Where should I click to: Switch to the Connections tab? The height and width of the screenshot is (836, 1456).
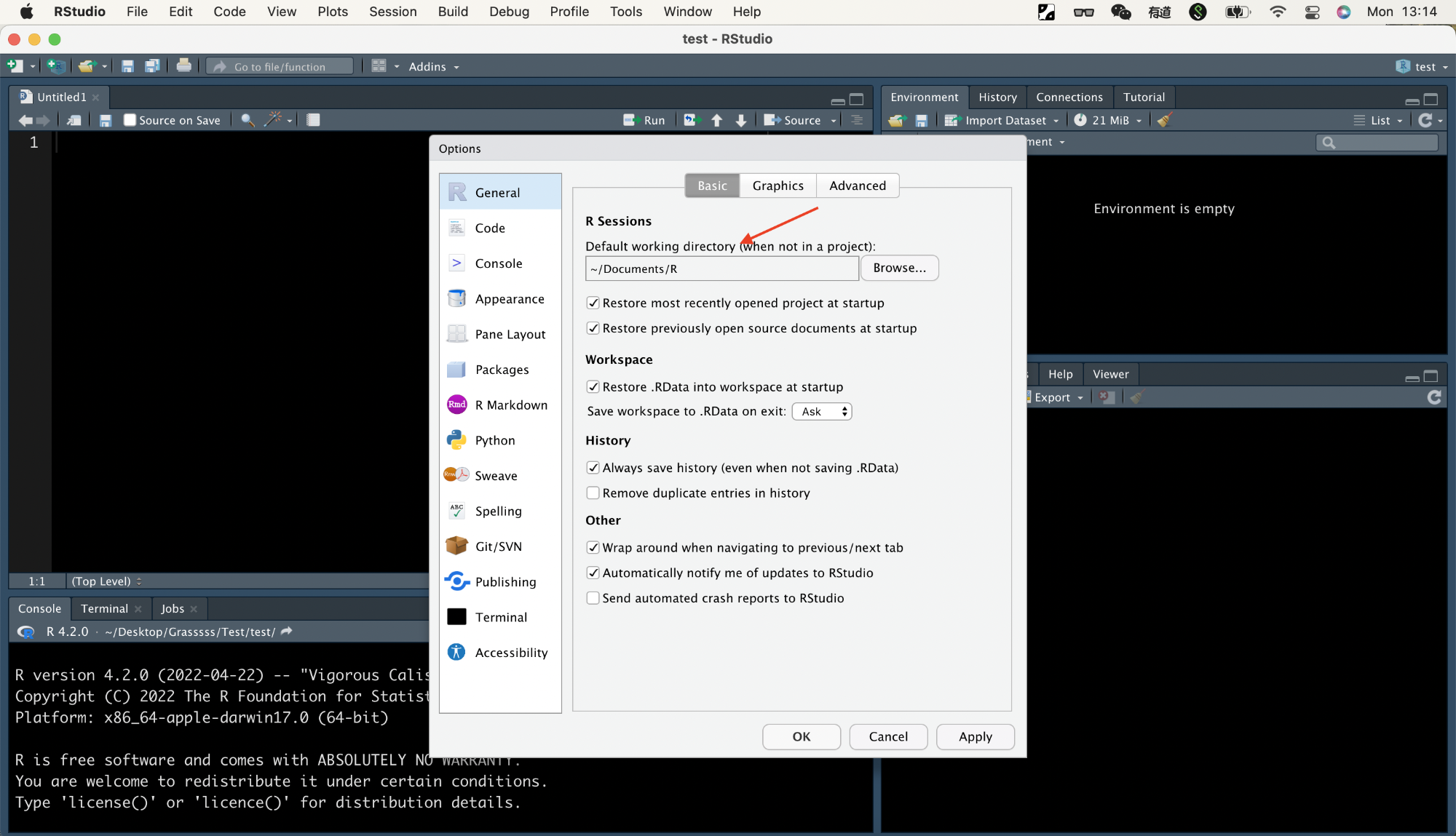tap(1069, 97)
